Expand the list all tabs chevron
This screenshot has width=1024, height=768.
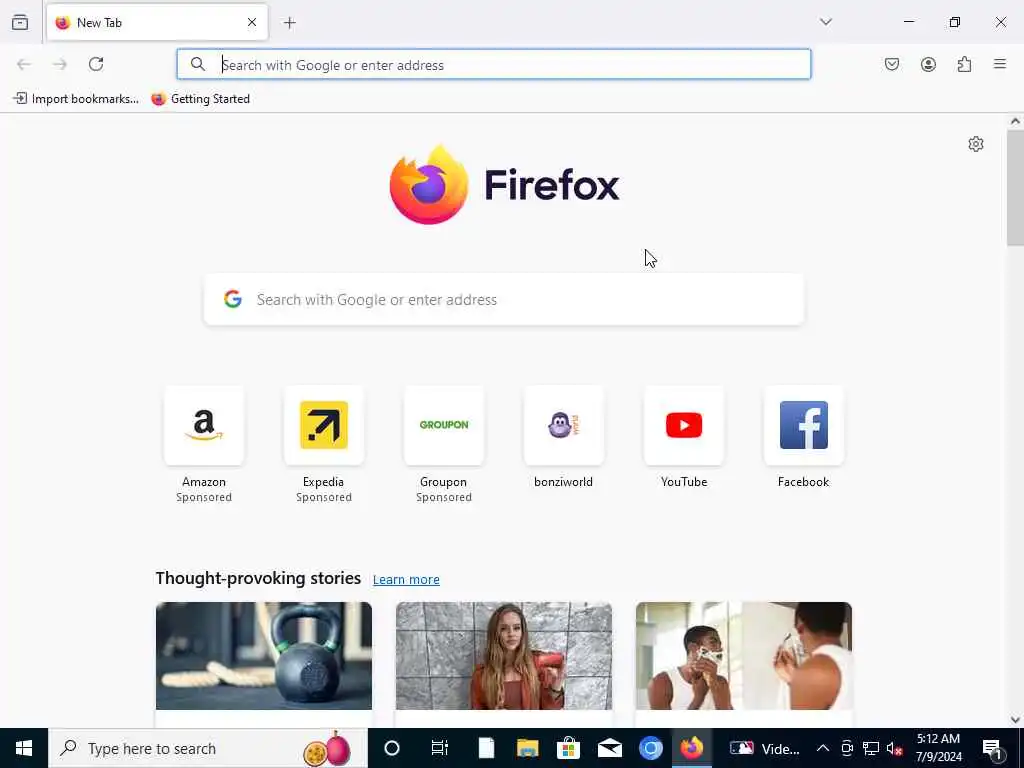[x=826, y=22]
